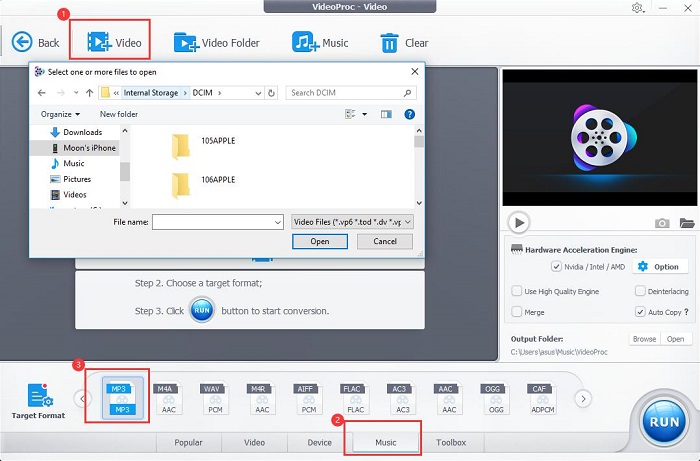The image size is (700, 461).
Task: Open VideoProc settings gear
Action: click(x=638, y=8)
